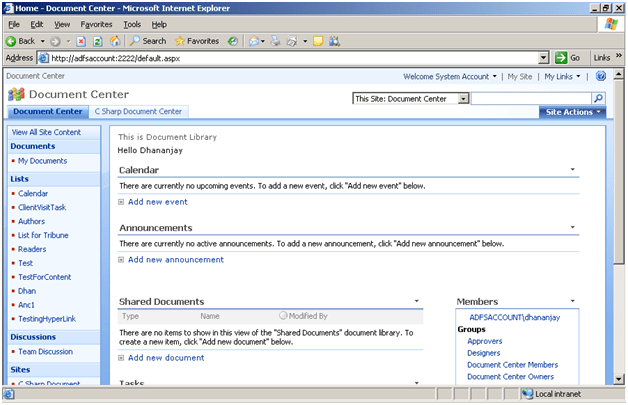Click the address bar Go button
The image size is (628, 405).
[568, 58]
